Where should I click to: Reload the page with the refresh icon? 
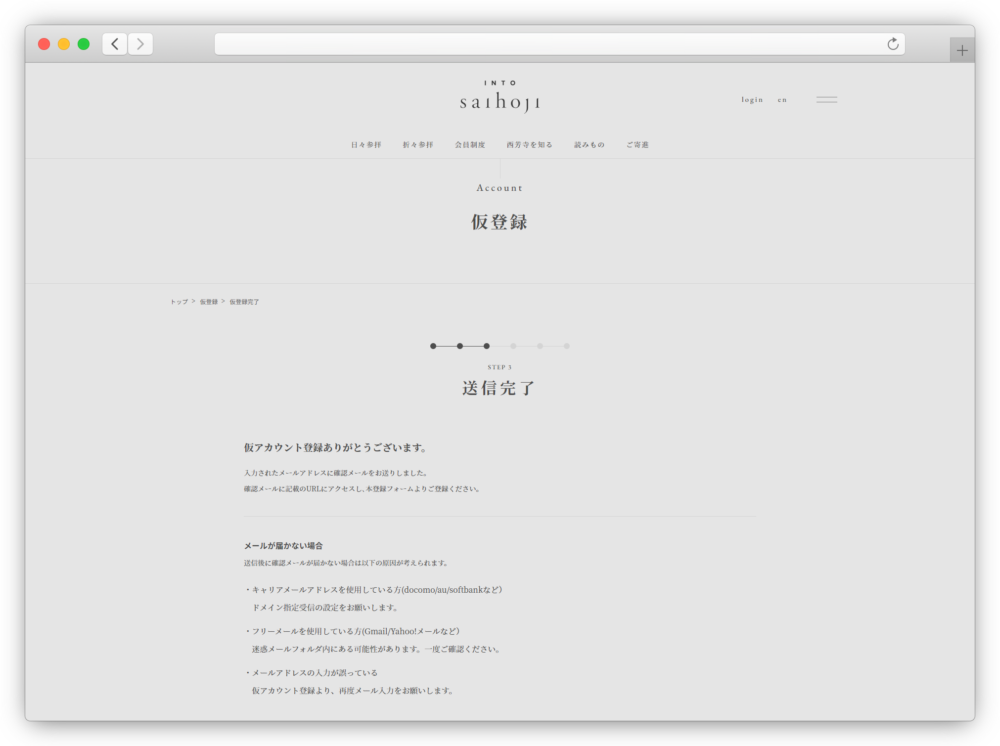coord(893,44)
